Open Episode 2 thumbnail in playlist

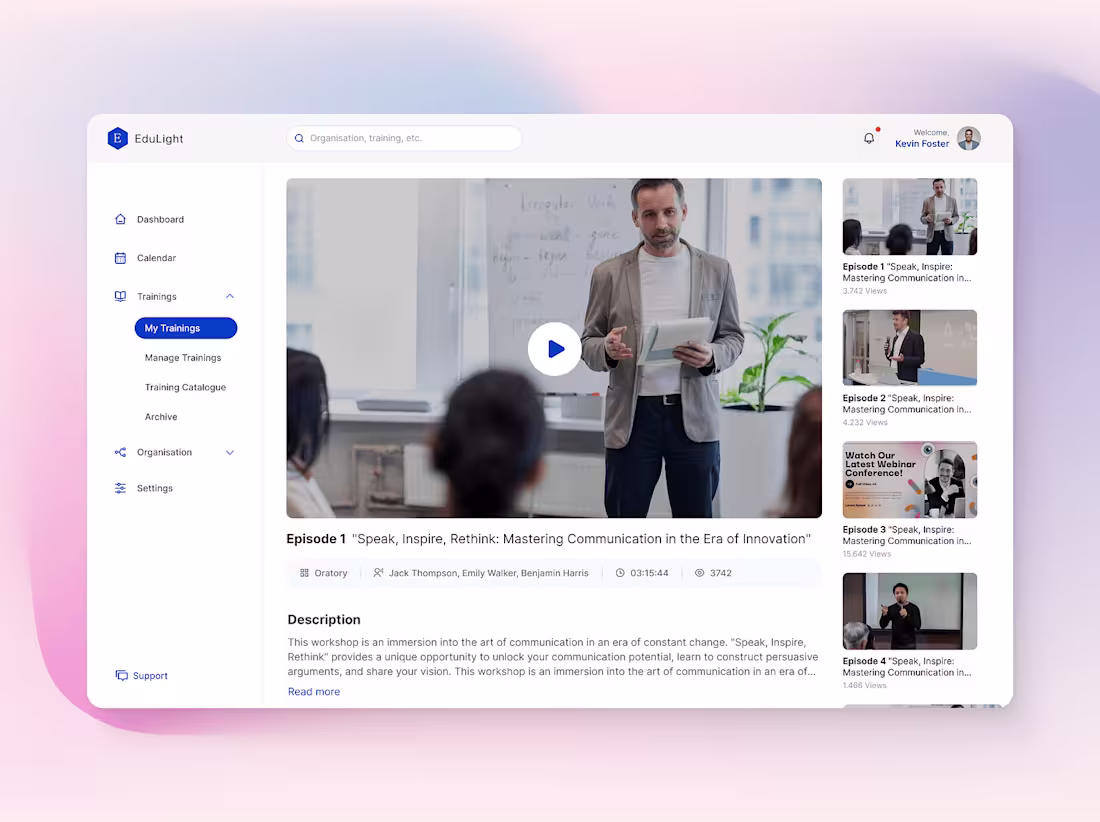point(910,348)
